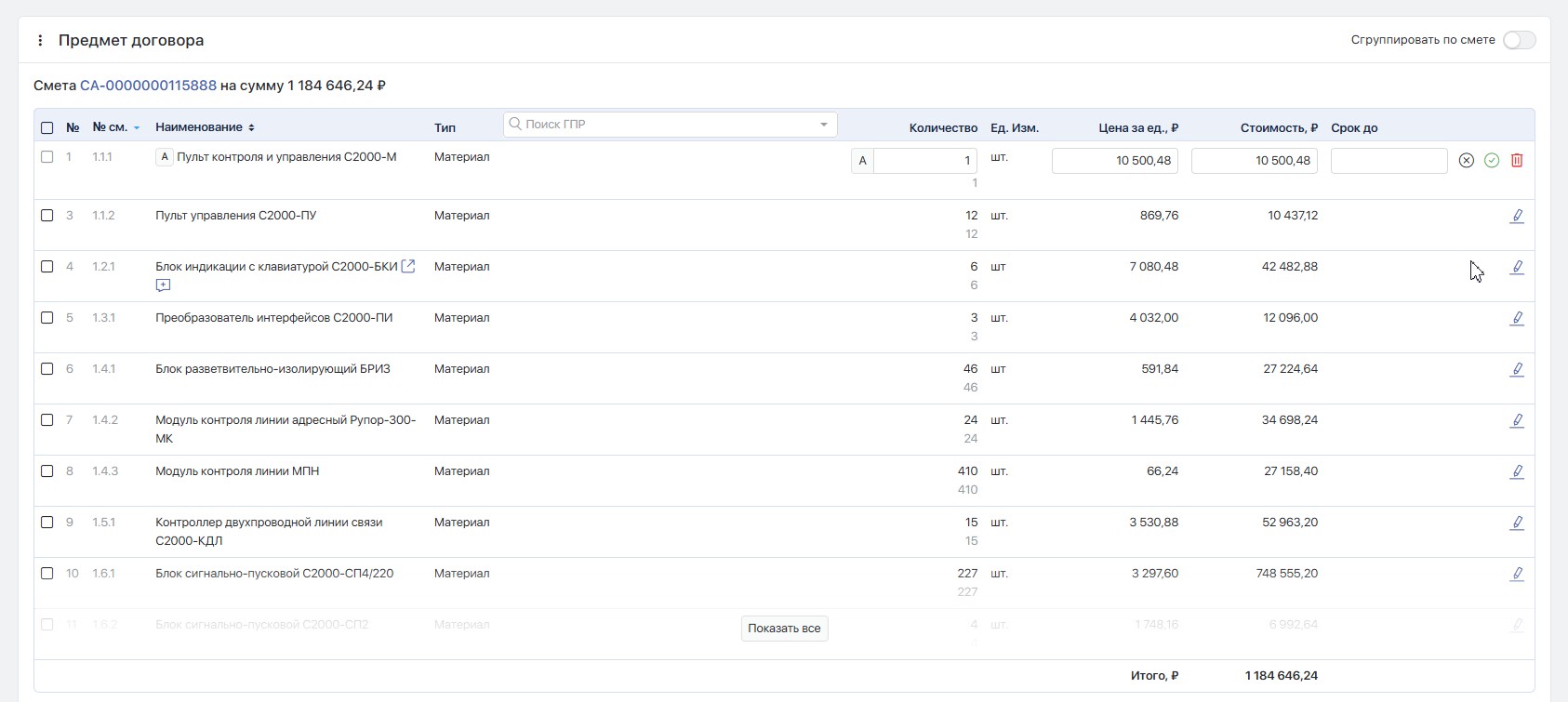Tick checkbox for Блок разветвительно-изолирующий БРИЗ
Viewport: 1568px width, 702px height.
tap(47, 369)
